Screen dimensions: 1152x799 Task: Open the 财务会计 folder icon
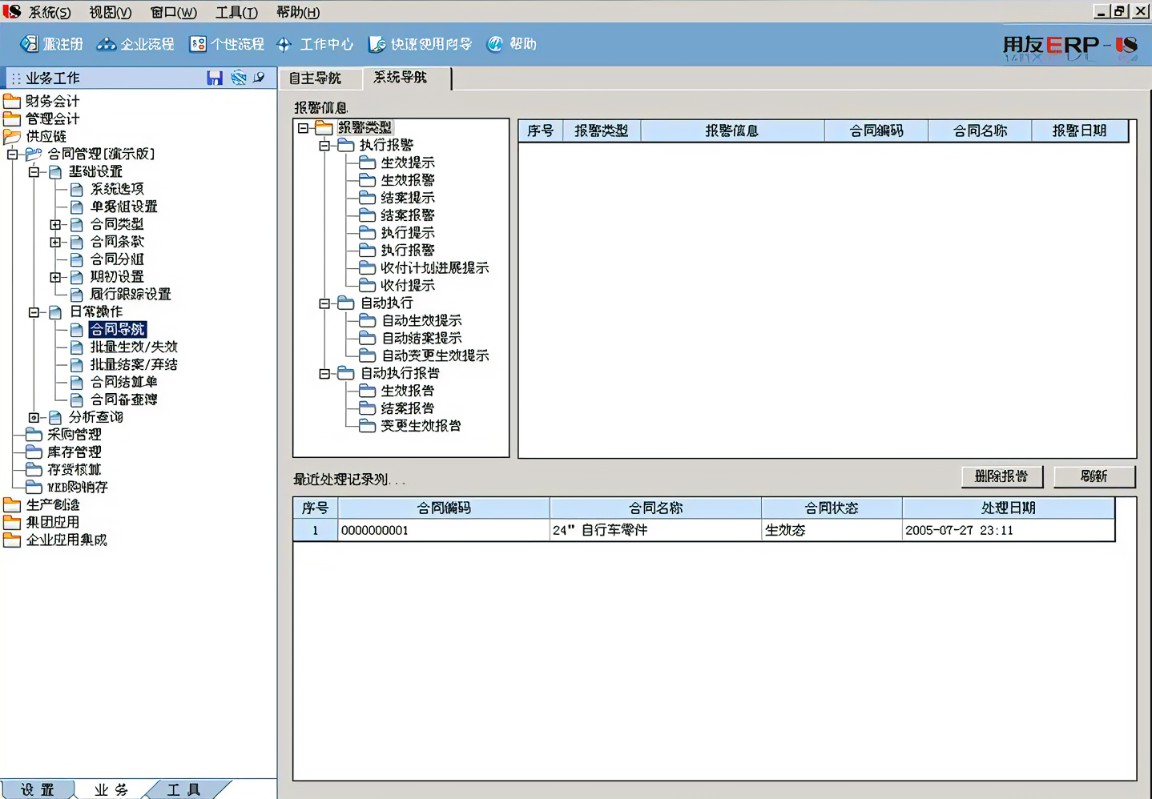(12, 101)
